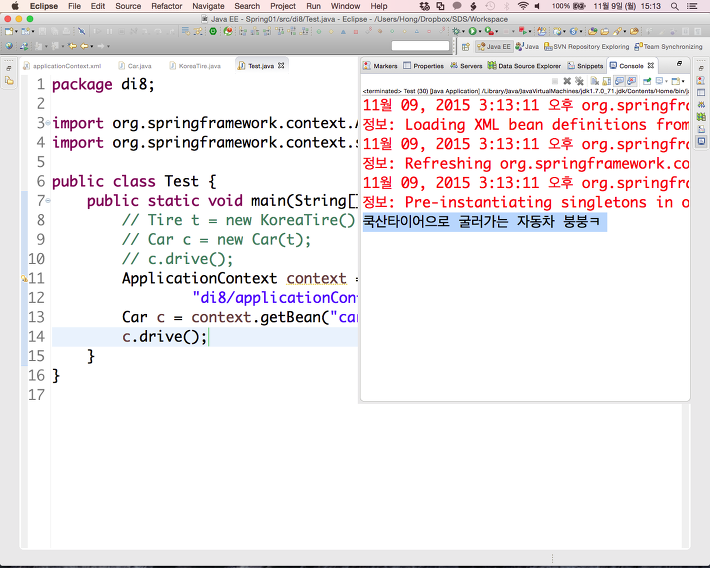Screen dimensions: 710x568
Task: Open the Refactor menu
Action: click(x=167, y=6)
